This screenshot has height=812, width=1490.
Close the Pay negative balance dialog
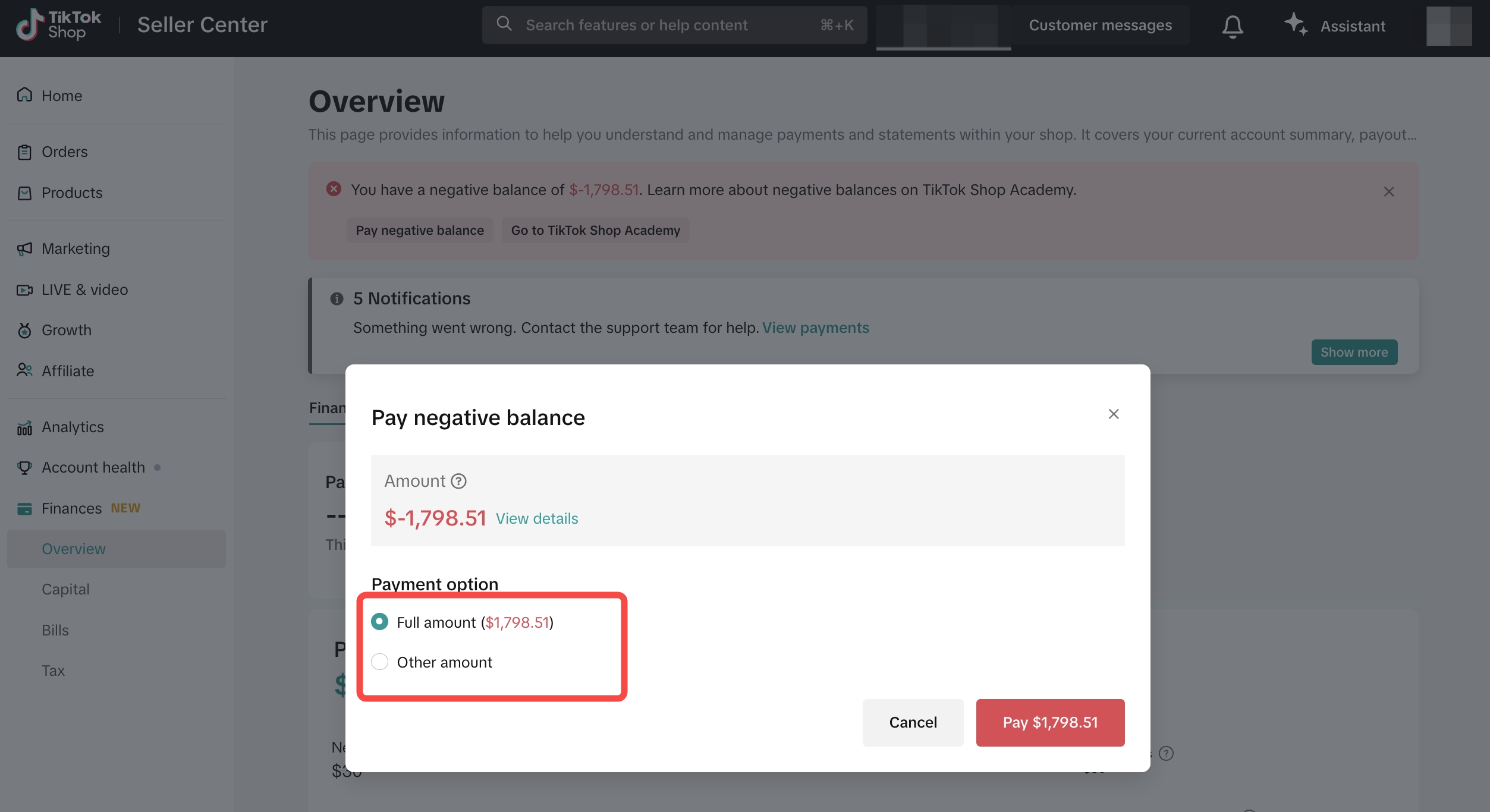click(x=1114, y=414)
